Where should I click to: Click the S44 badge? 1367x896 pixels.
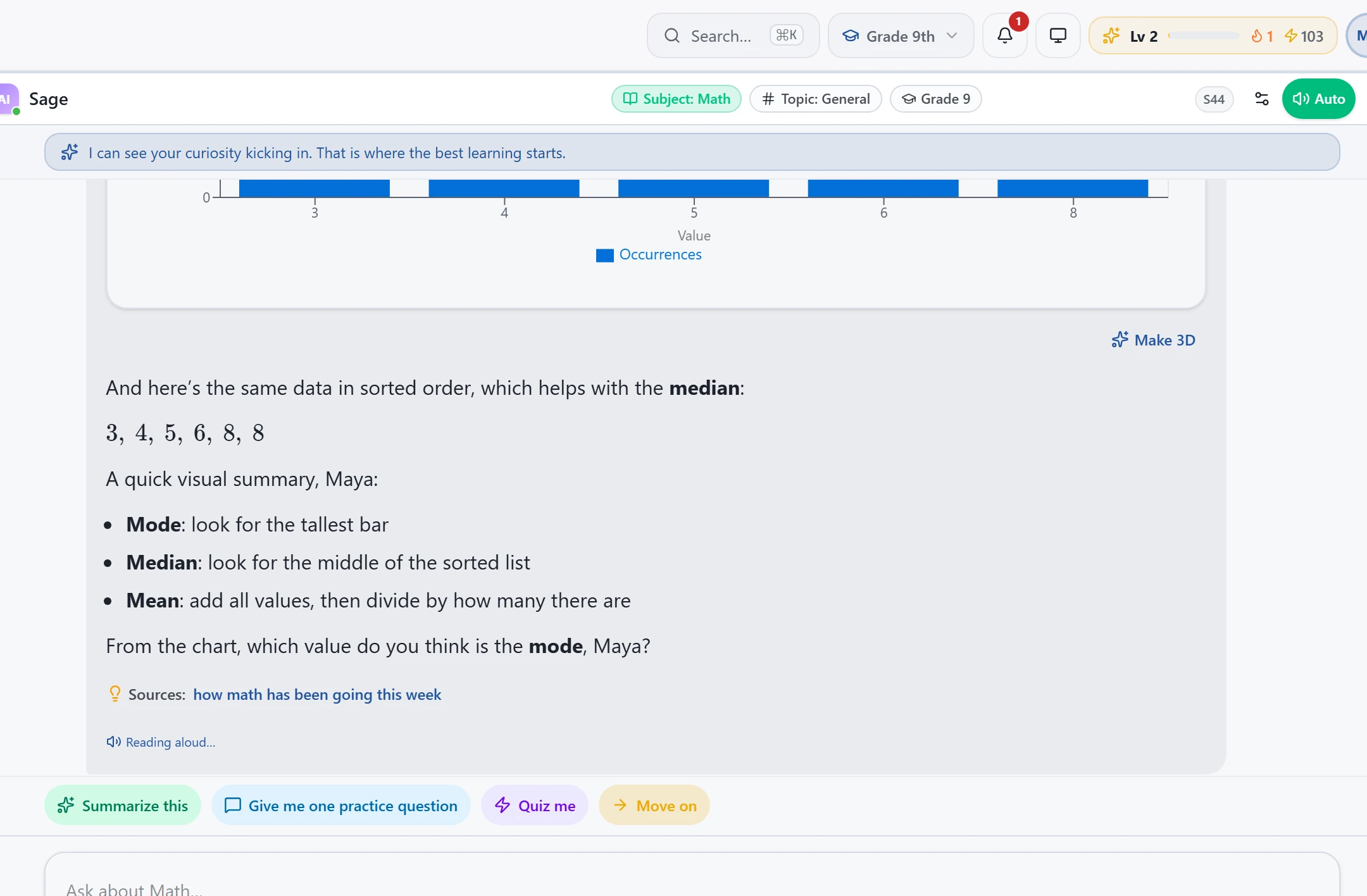point(1214,99)
